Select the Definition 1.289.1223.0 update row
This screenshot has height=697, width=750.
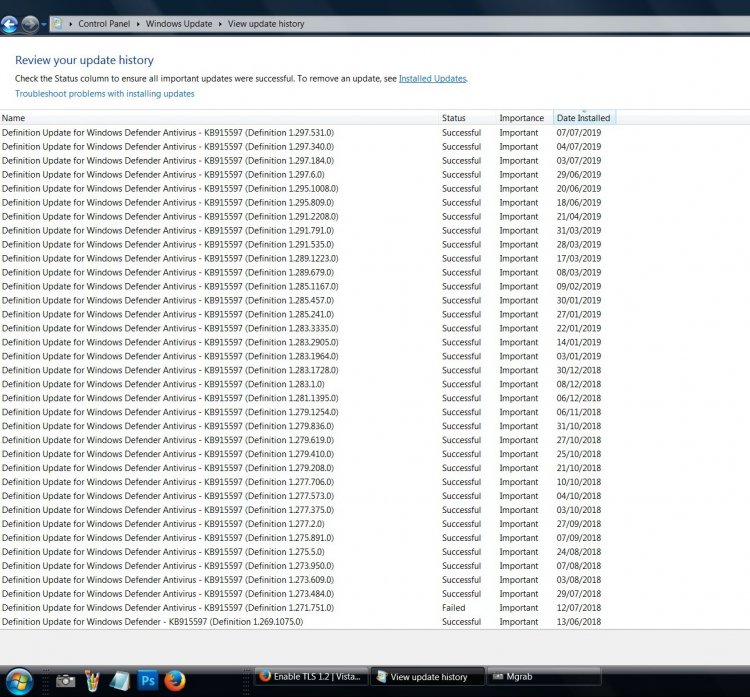308,258
